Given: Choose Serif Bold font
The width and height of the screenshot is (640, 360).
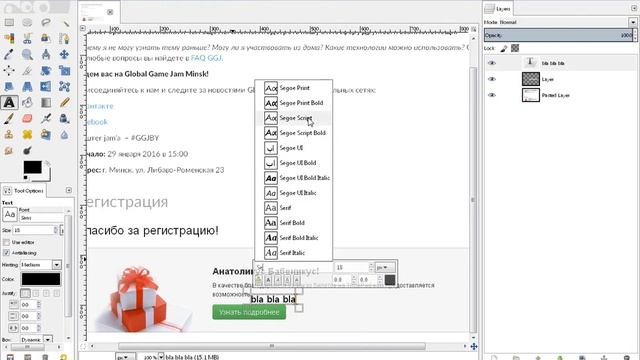Looking at the screenshot, I should coord(293,223).
